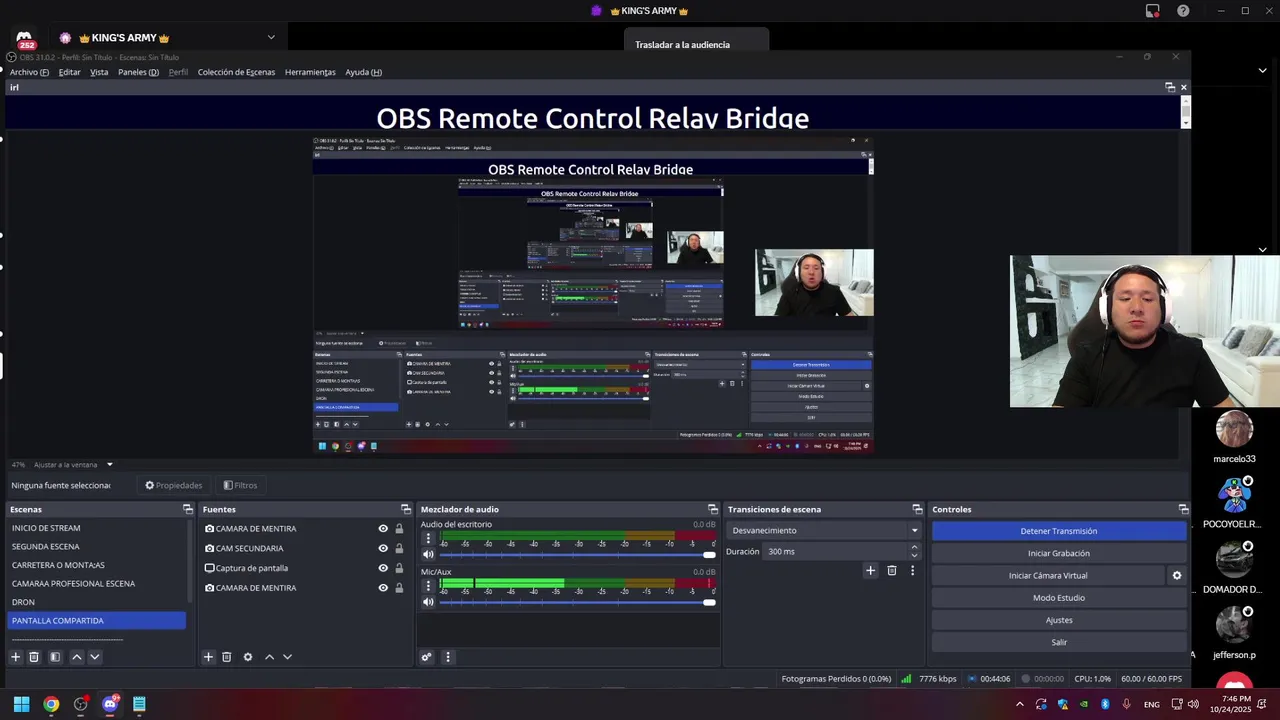This screenshot has width=1280, height=720.
Task: Open the Editar menu
Action: 69,72
